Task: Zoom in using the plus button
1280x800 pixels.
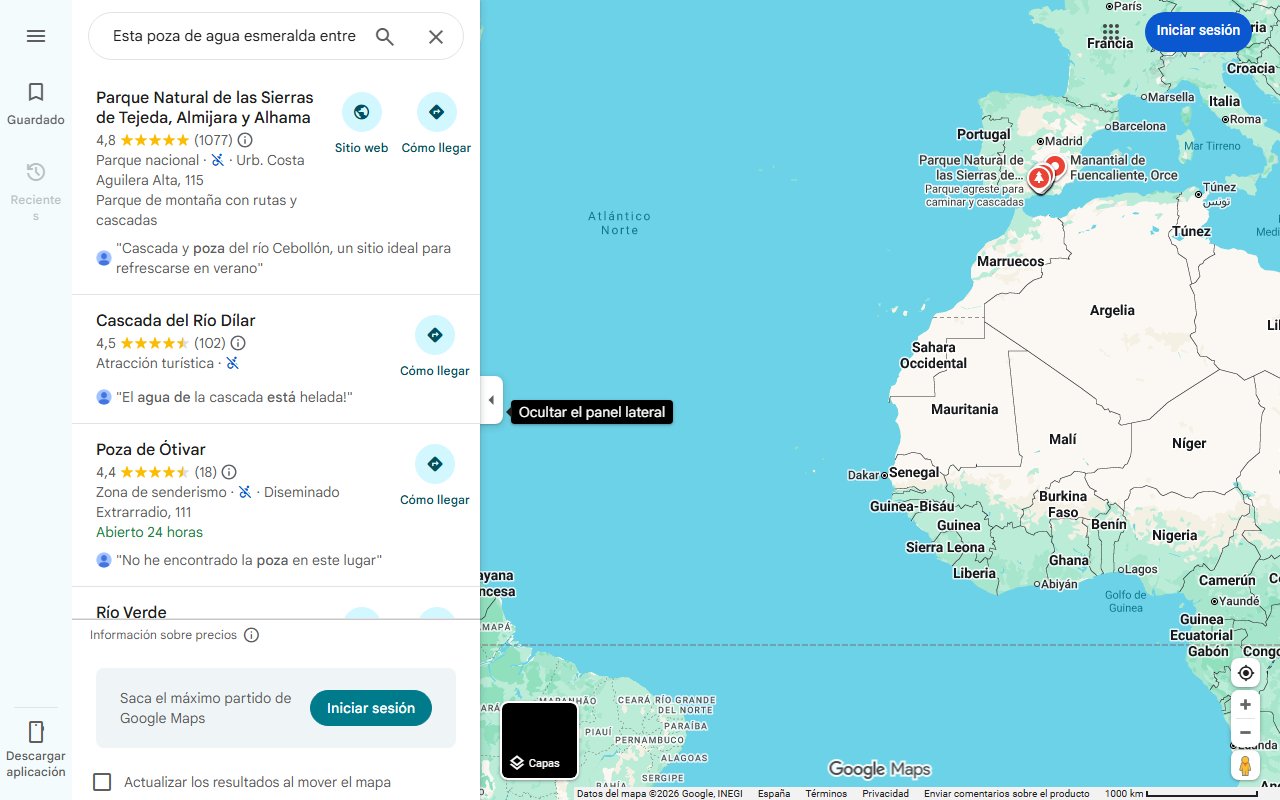Action: click(1245, 704)
